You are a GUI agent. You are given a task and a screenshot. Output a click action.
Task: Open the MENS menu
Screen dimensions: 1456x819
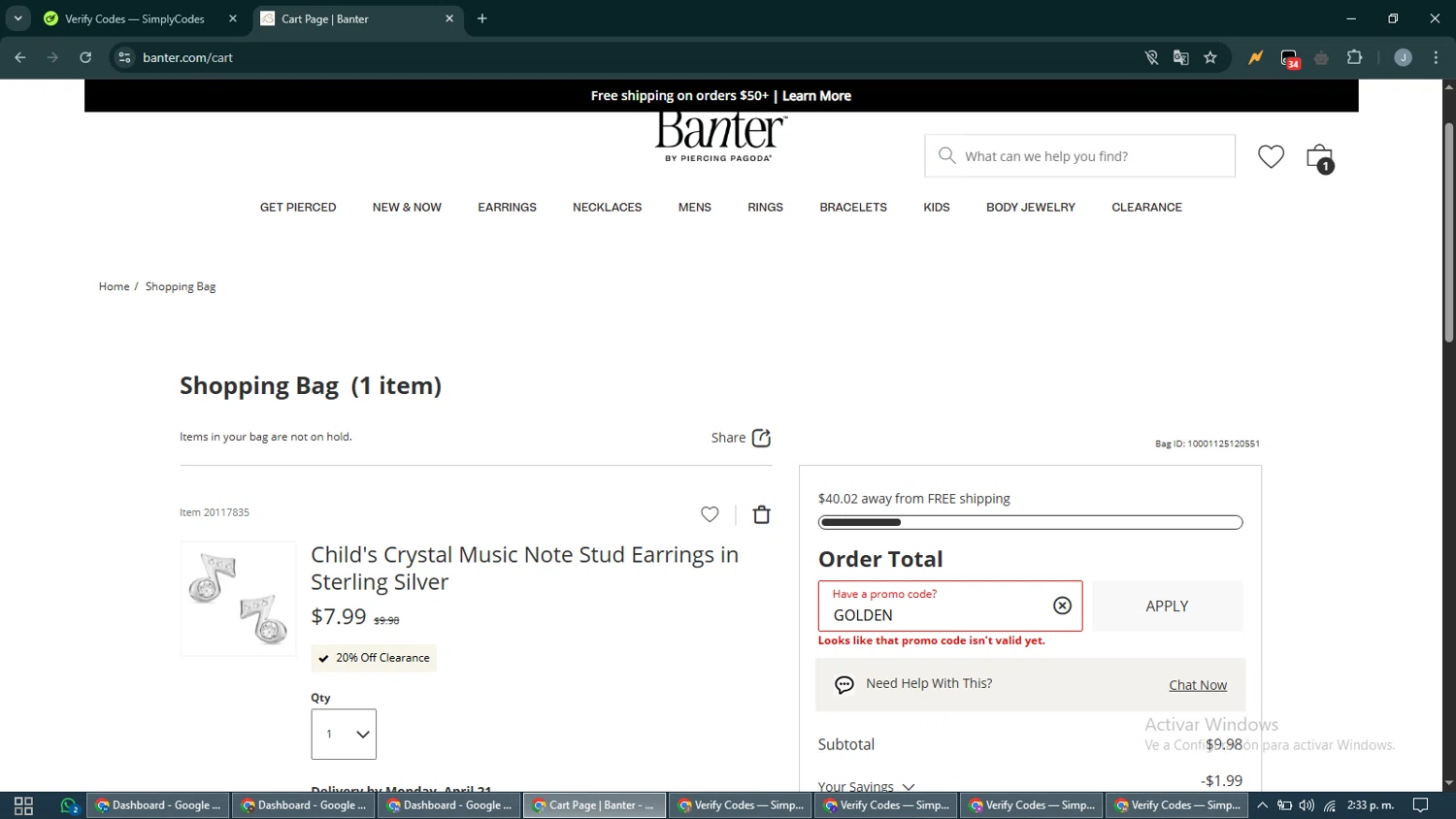695,208
